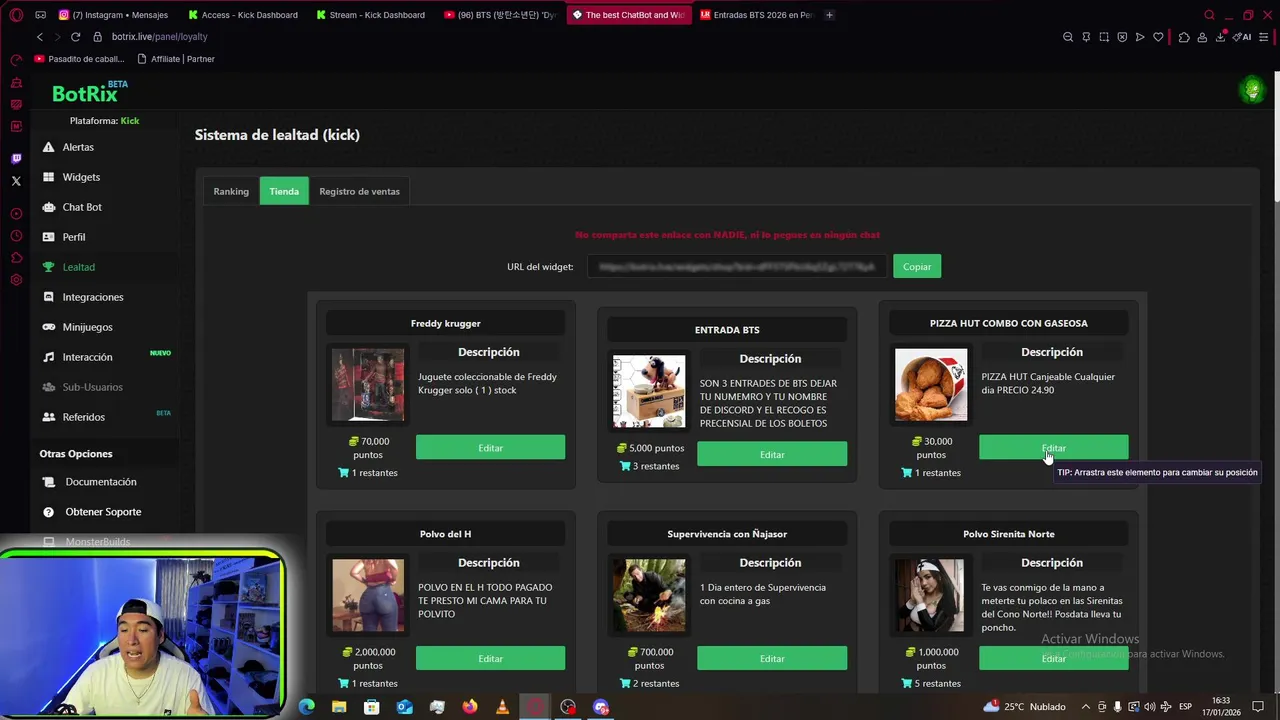Click Polvo Sirenita Norte product image
Viewport: 1280px width, 720px height.
tap(931, 595)
